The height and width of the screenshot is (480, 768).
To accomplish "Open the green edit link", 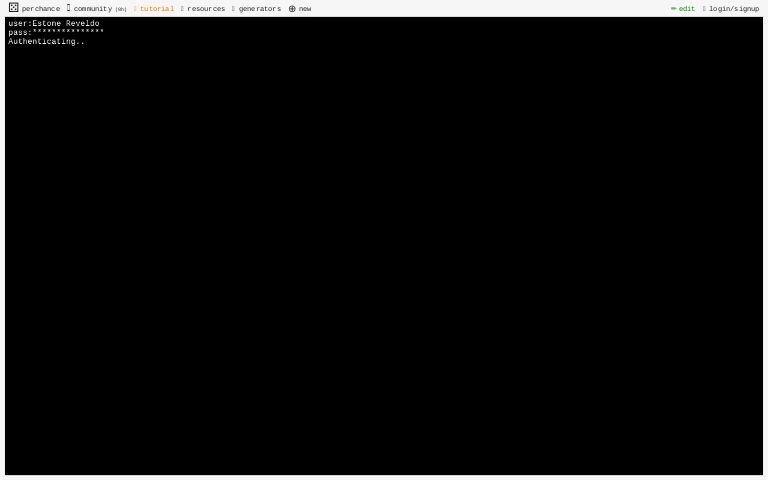I will (x=687, y=9).
